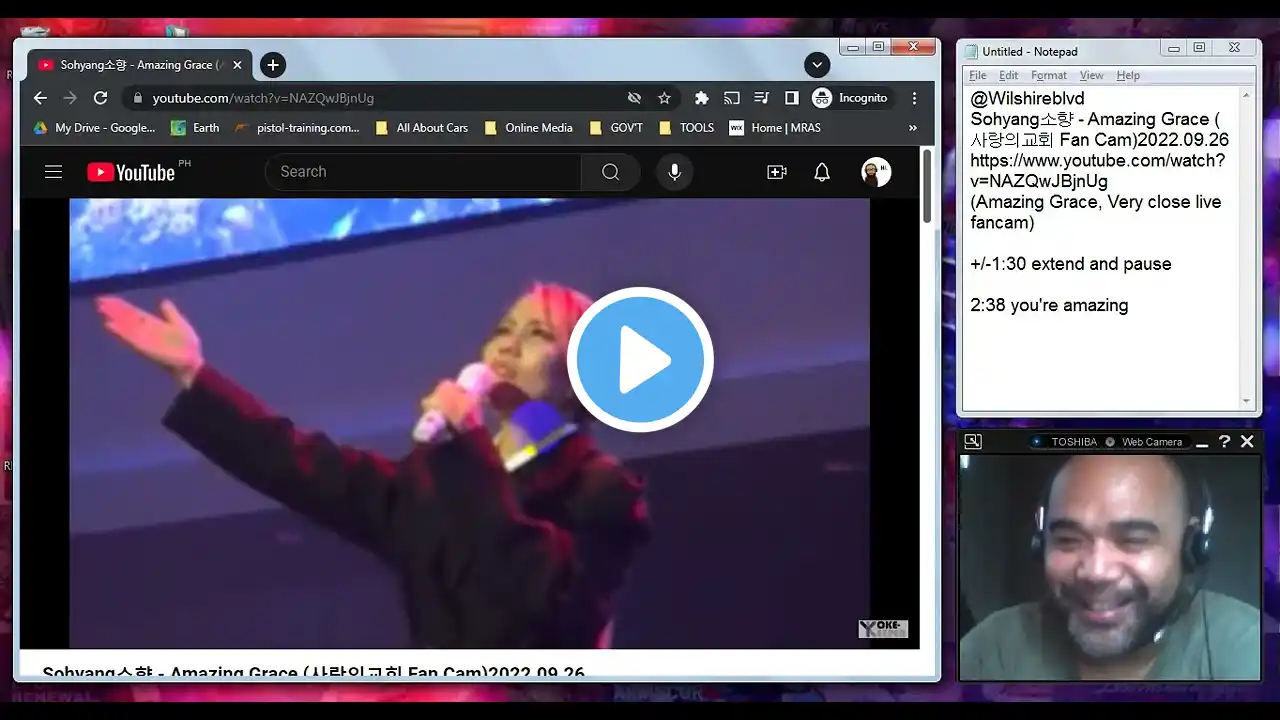
Task: Open Chrome media controls icon
Action: (x=762, y=98)
